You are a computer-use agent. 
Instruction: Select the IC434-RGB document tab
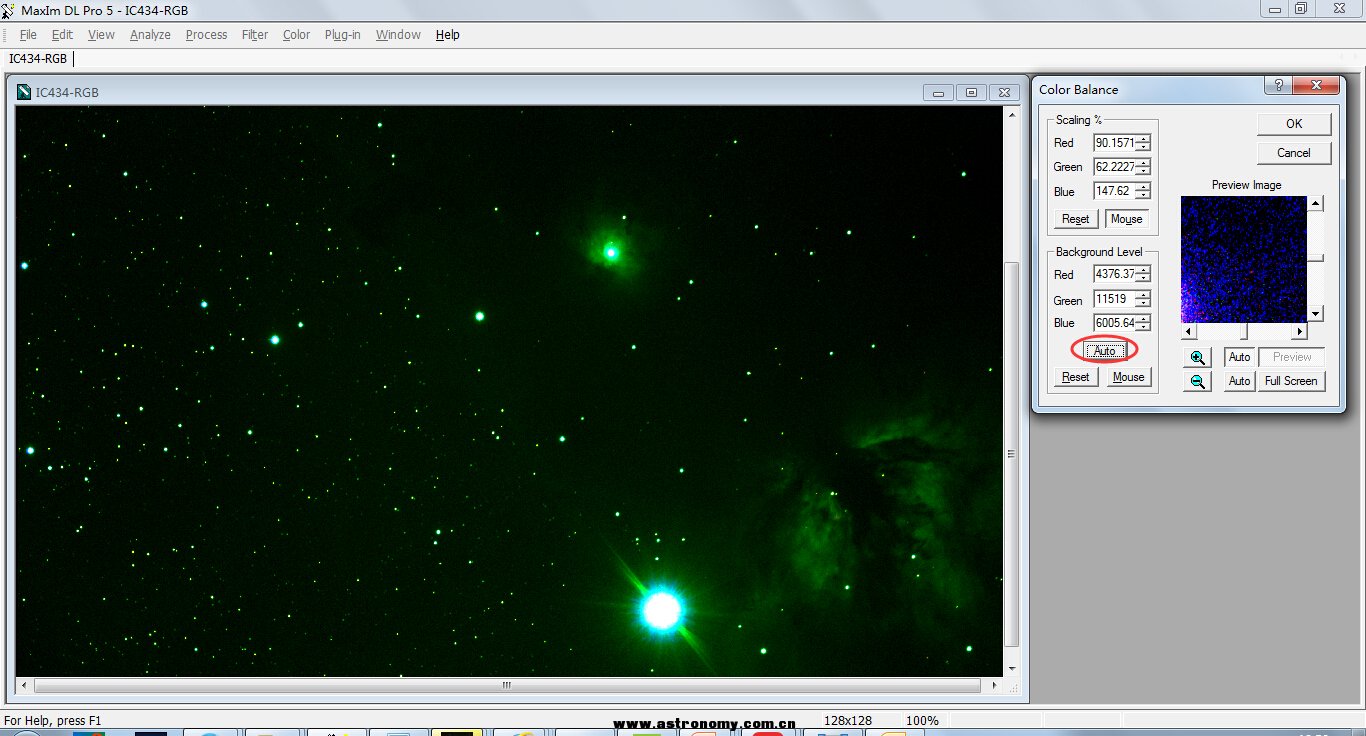(38, 59)
